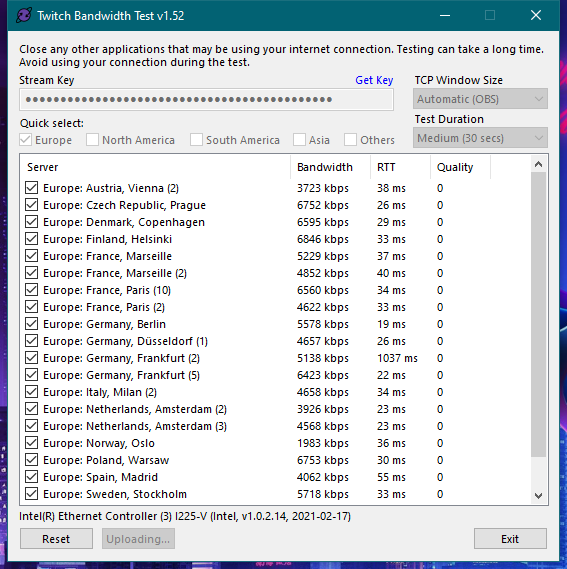Uncheck Europe: Germany, Berlin server
The height and width of the screenshot is (569, 567).
point(32,324)
